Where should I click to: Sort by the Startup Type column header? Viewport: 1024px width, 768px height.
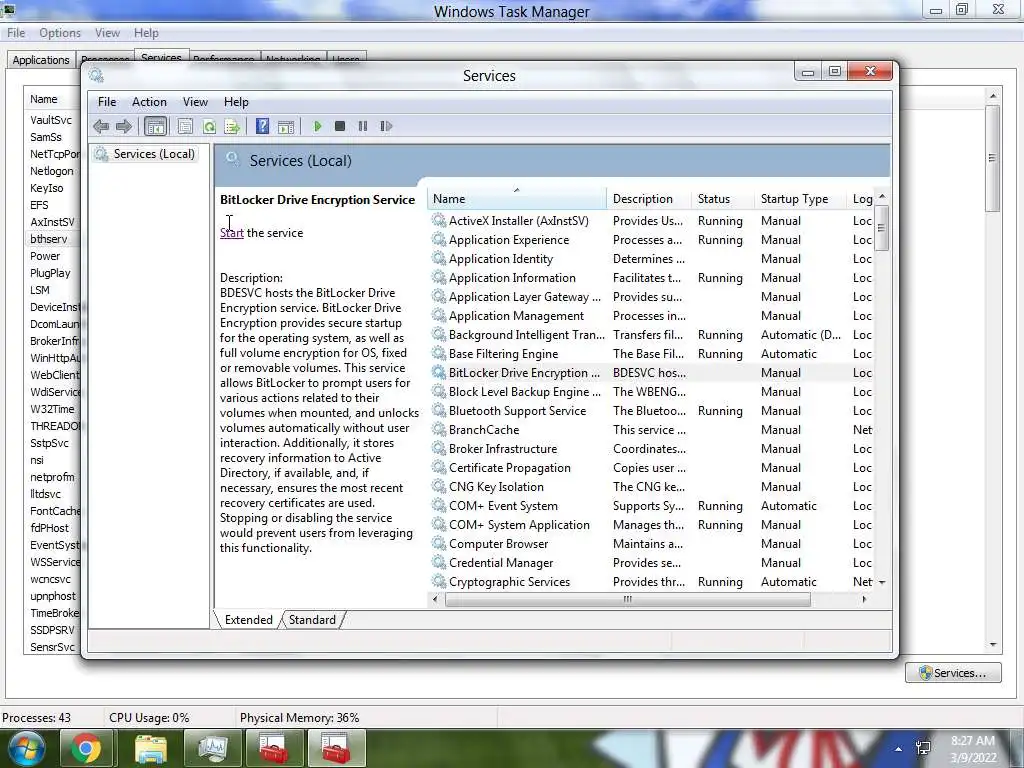pyautogui.click(x=801, y=199)
